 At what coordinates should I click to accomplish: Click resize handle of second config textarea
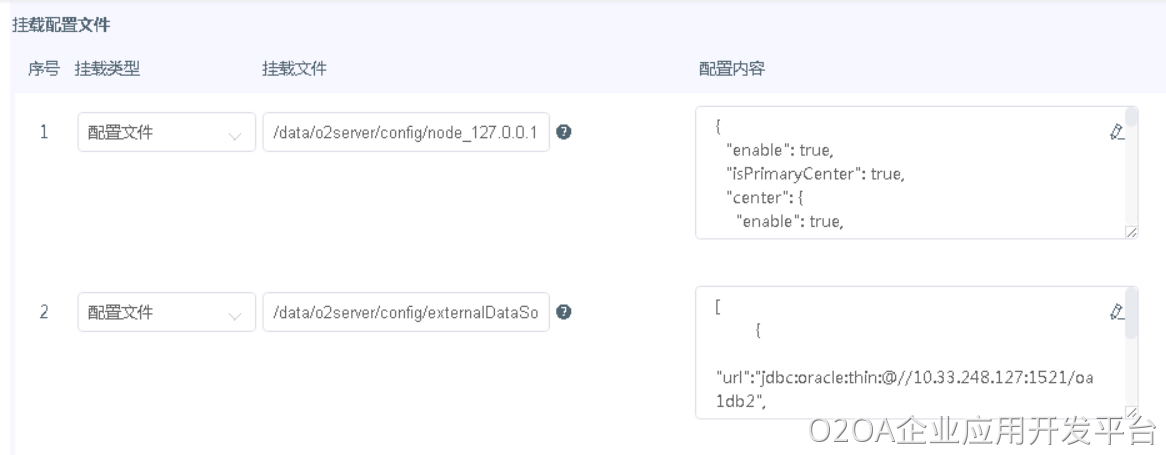[x=1130, y=412]
